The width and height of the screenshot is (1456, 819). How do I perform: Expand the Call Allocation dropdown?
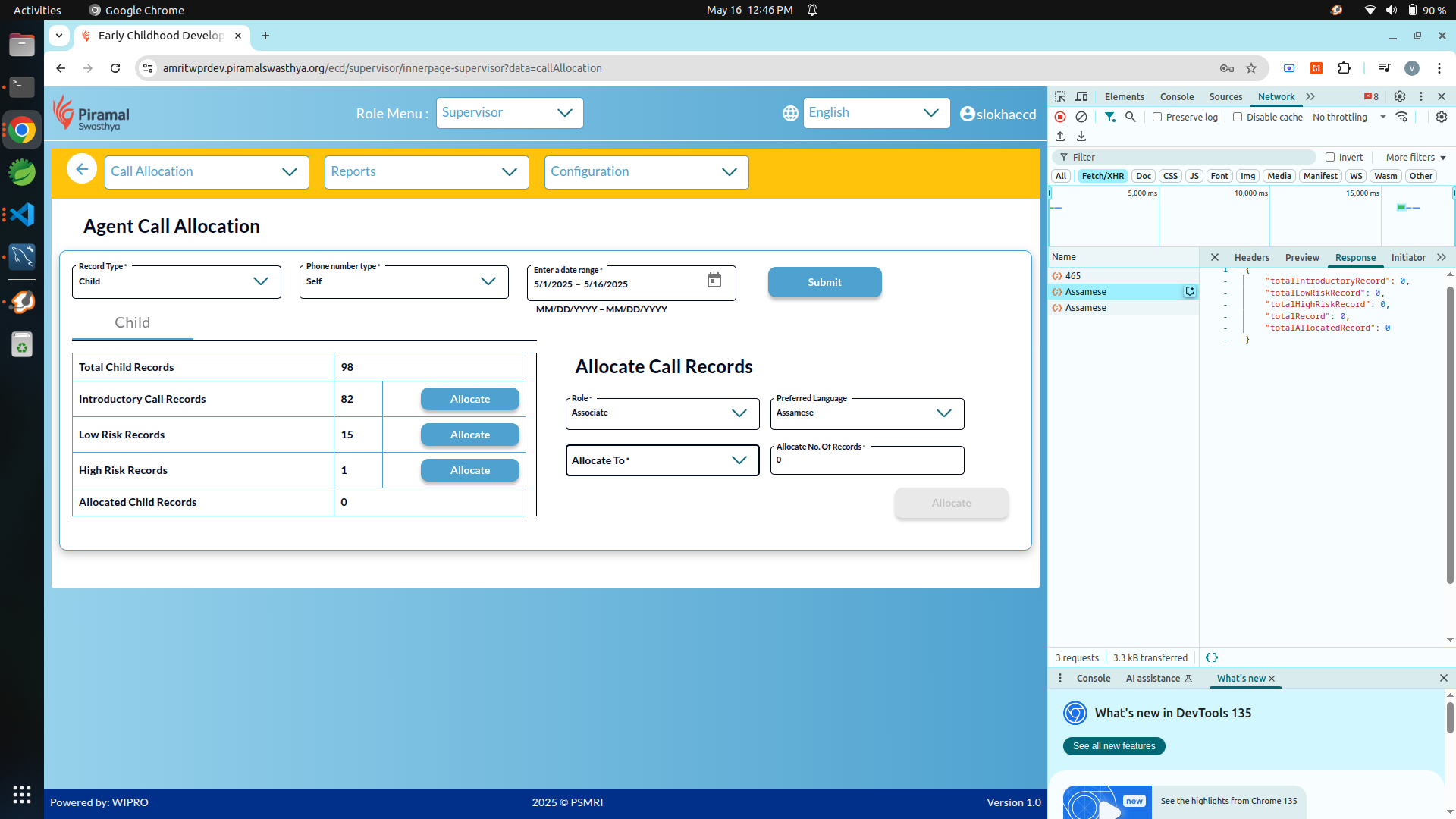(x=206, y=172)
